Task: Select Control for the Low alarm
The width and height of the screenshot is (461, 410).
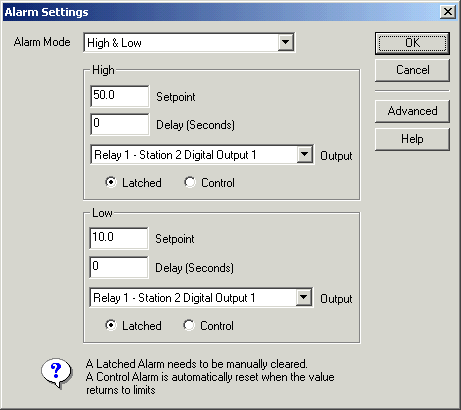Action: point(189,325)
